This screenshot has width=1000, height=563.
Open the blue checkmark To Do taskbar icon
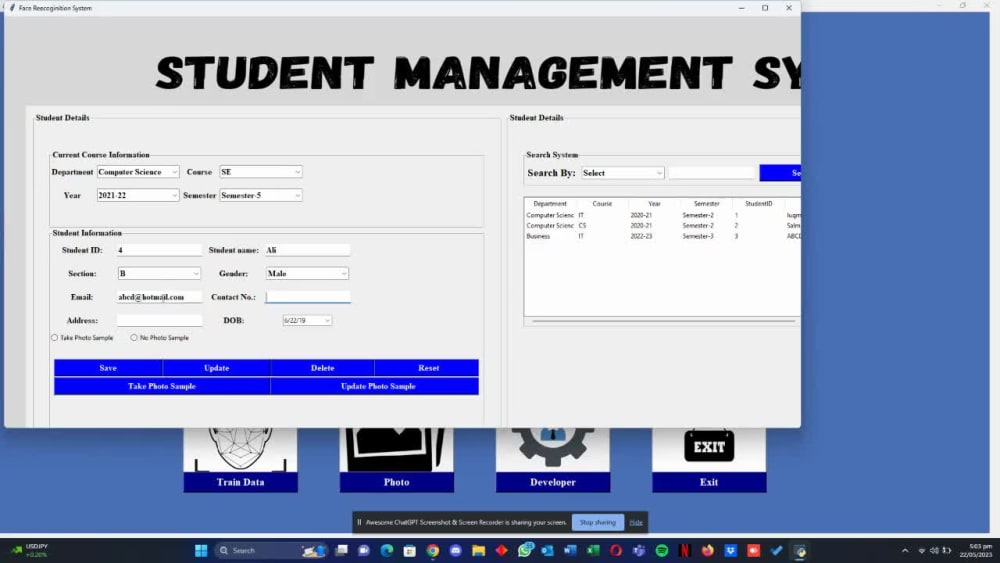(x=776, y=550)
